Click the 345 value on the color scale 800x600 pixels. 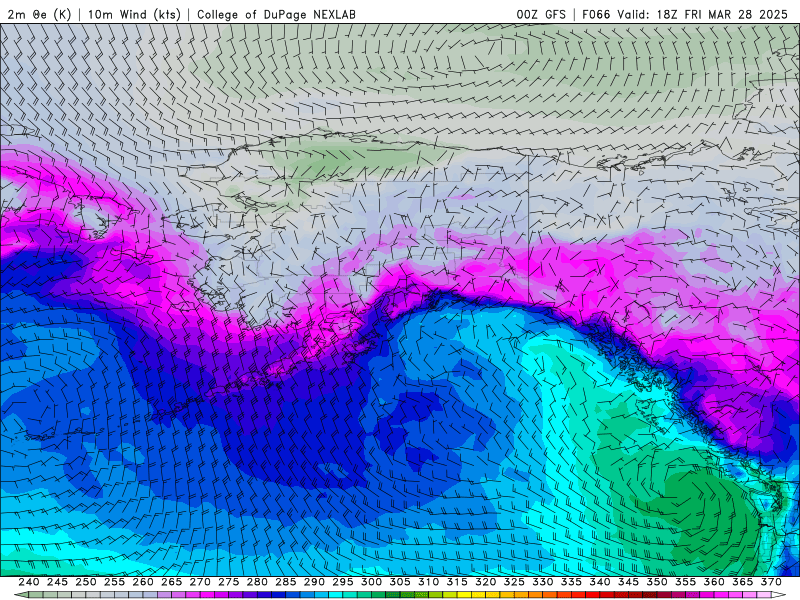point(629,582)
